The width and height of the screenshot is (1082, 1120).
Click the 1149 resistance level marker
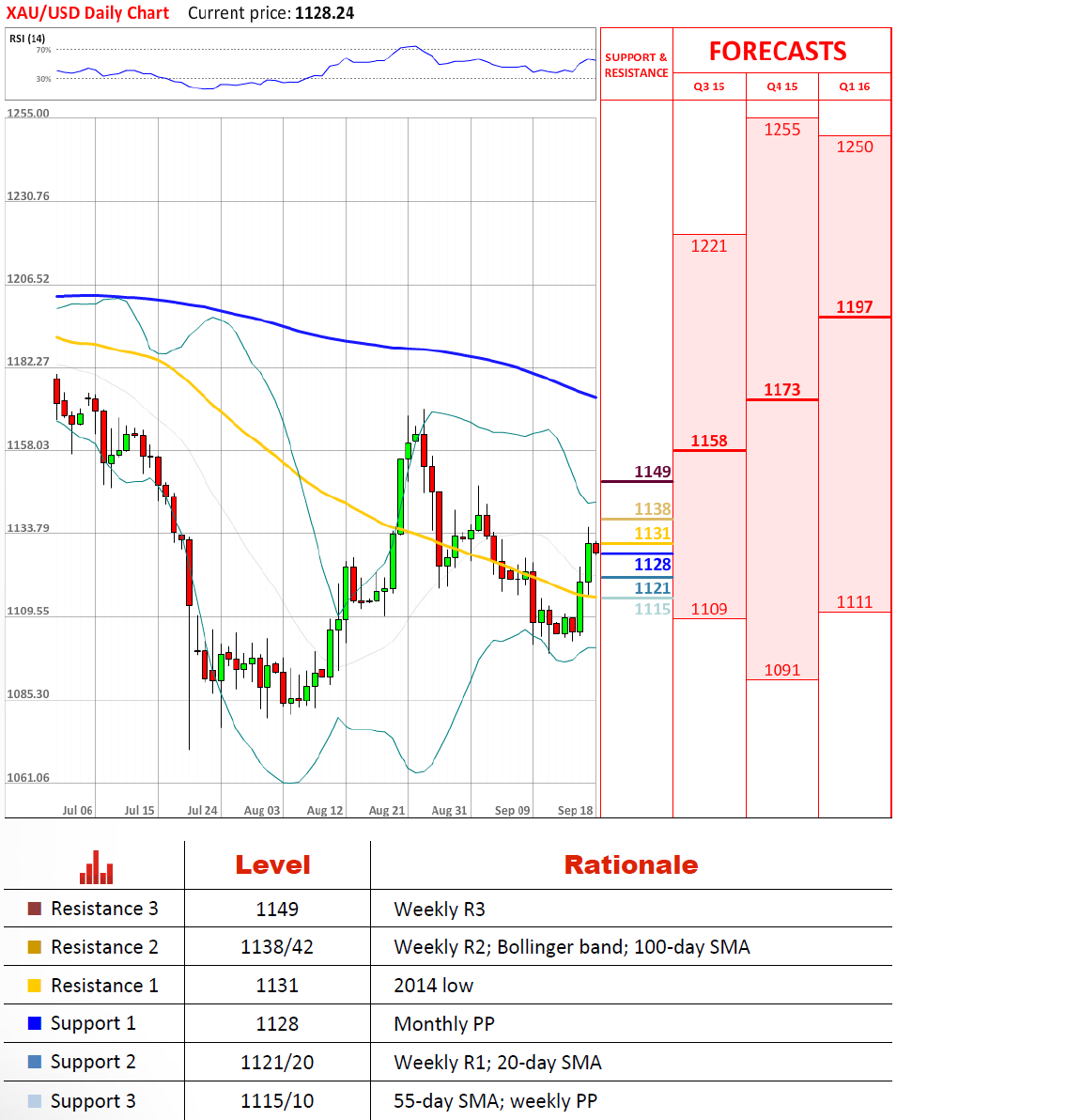[653, 472]
